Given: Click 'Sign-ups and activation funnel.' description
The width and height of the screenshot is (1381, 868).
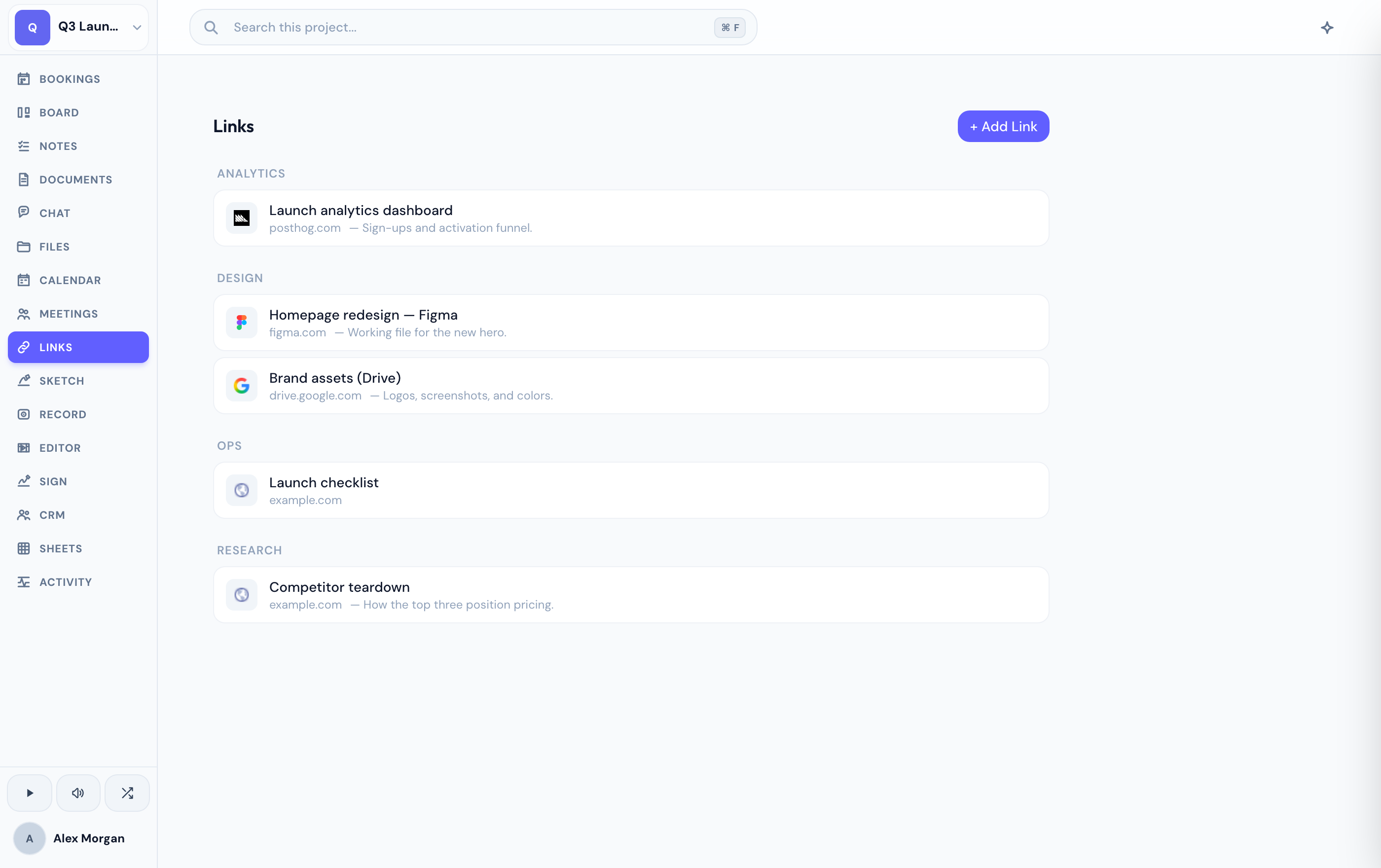Looking at the screenshot, I should pyautogui.click(x=447, y=228).
